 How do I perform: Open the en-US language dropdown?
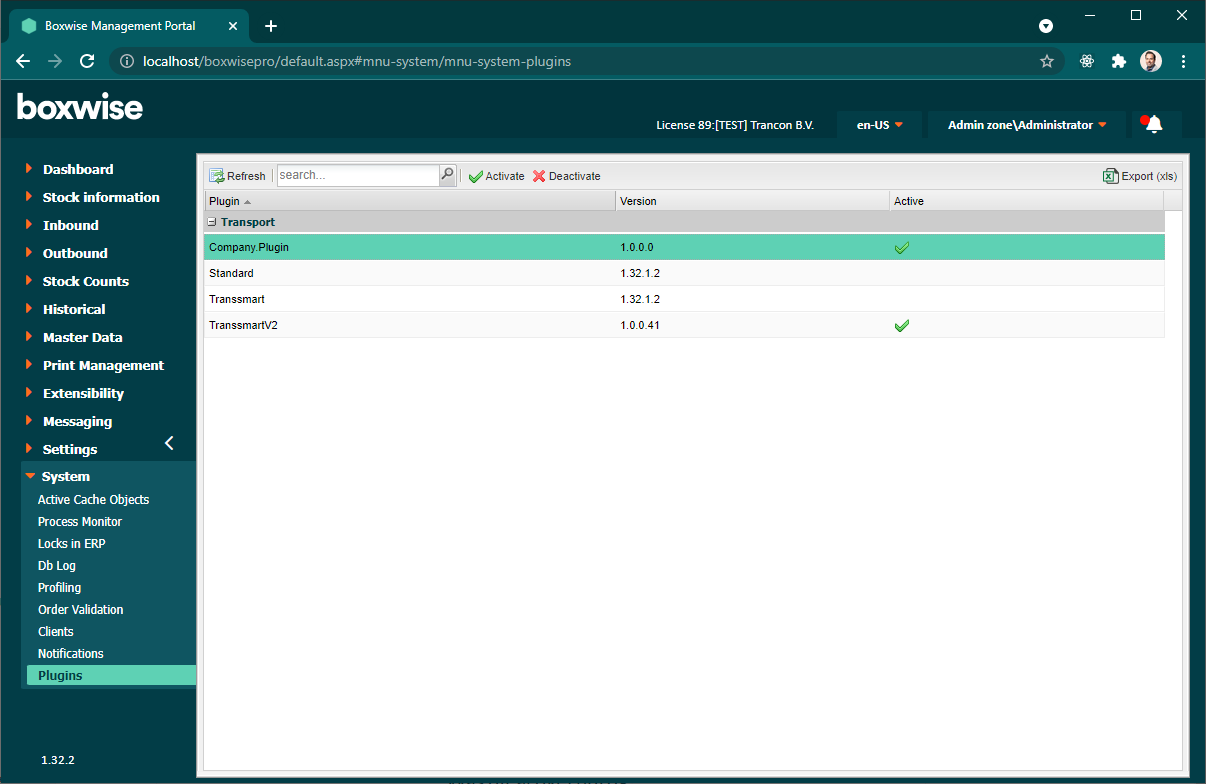point(880,125)
